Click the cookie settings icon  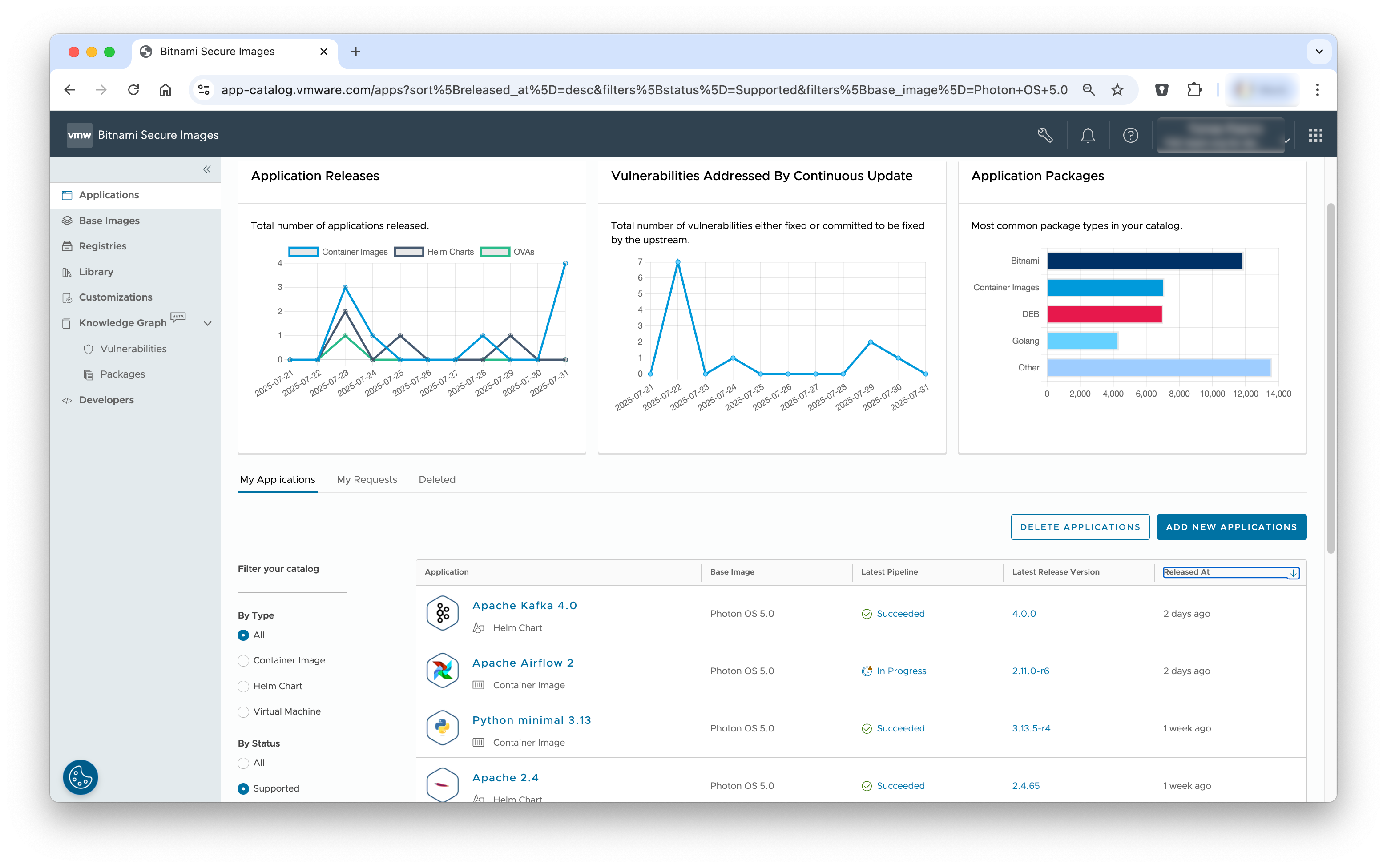[x=80, y=777]
